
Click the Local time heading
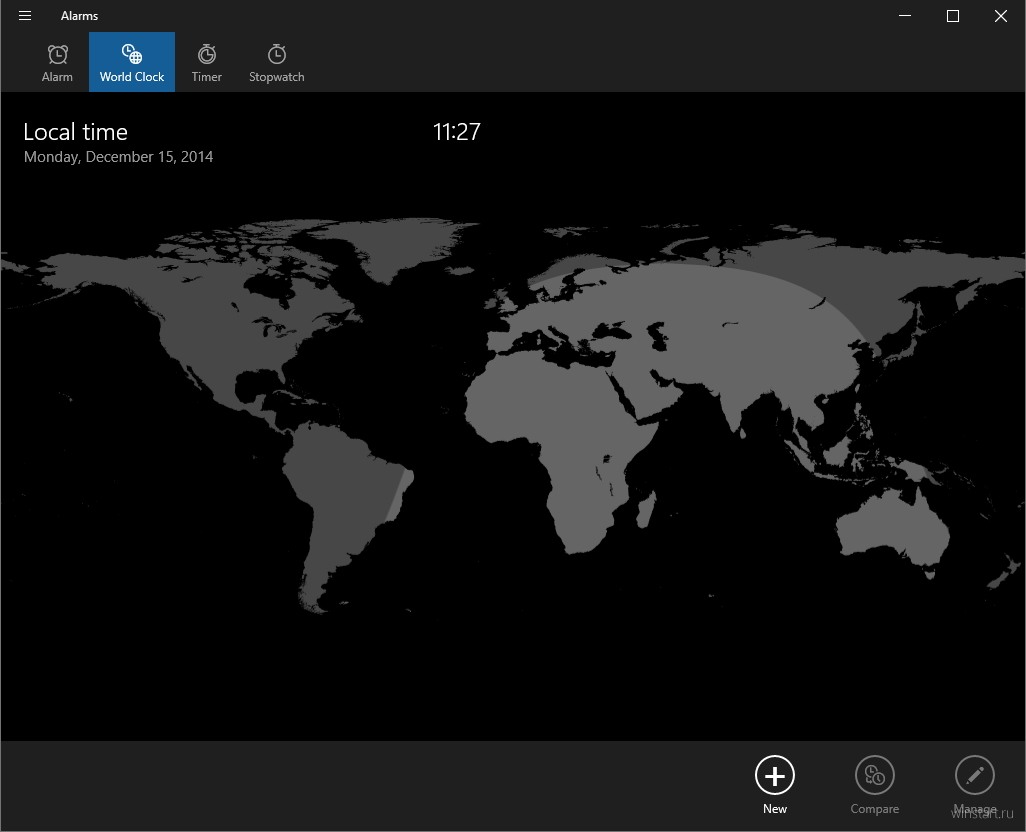[x=75, y=132]
